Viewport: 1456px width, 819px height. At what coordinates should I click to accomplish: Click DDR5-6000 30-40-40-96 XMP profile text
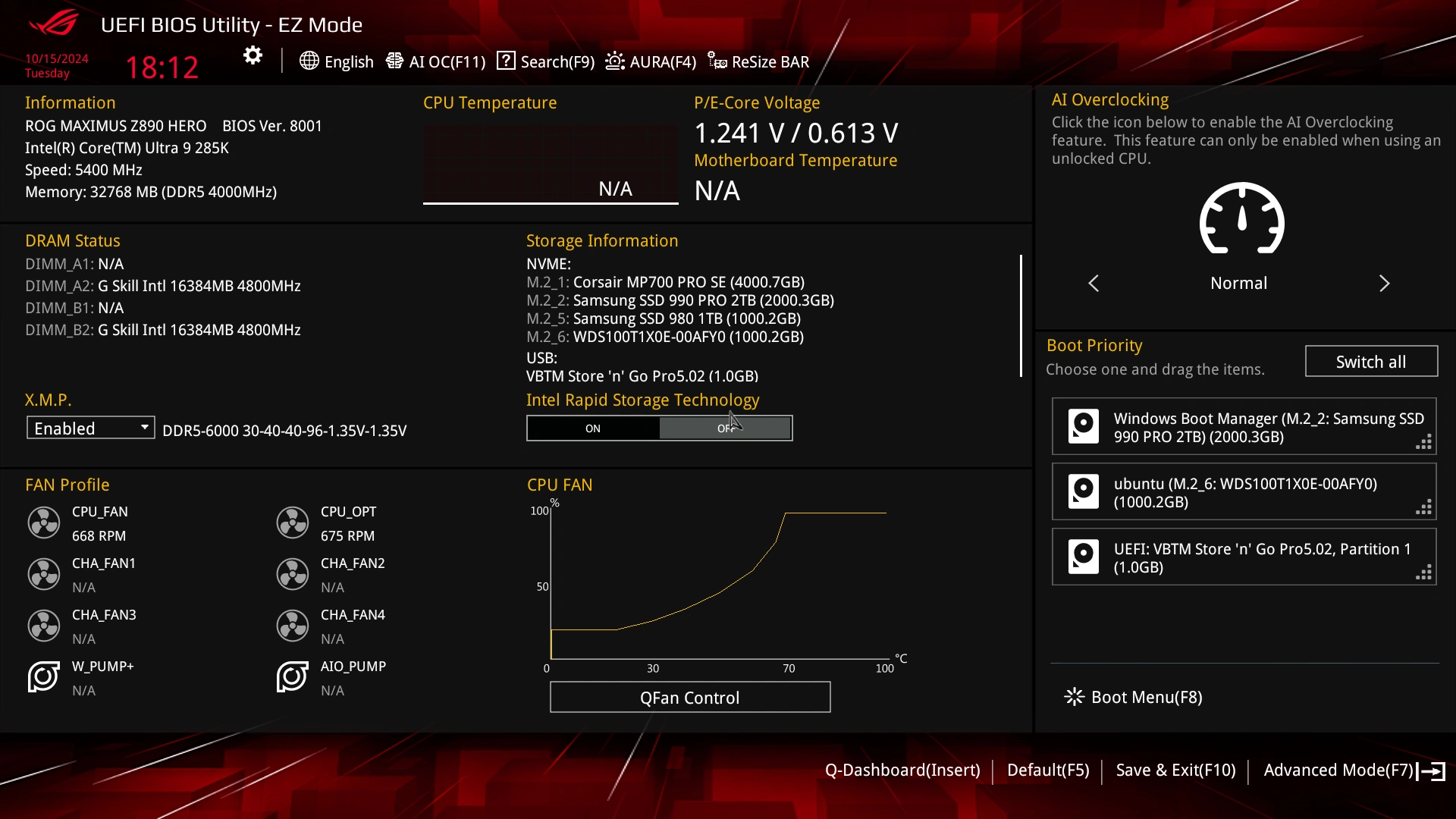(284, 431)
